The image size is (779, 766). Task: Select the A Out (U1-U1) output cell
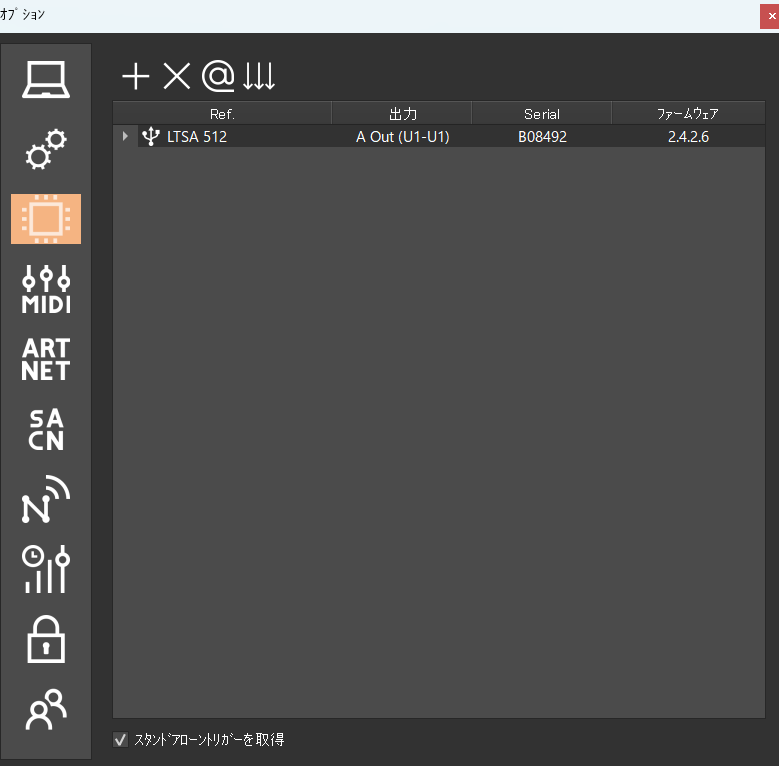coord(402,137)
